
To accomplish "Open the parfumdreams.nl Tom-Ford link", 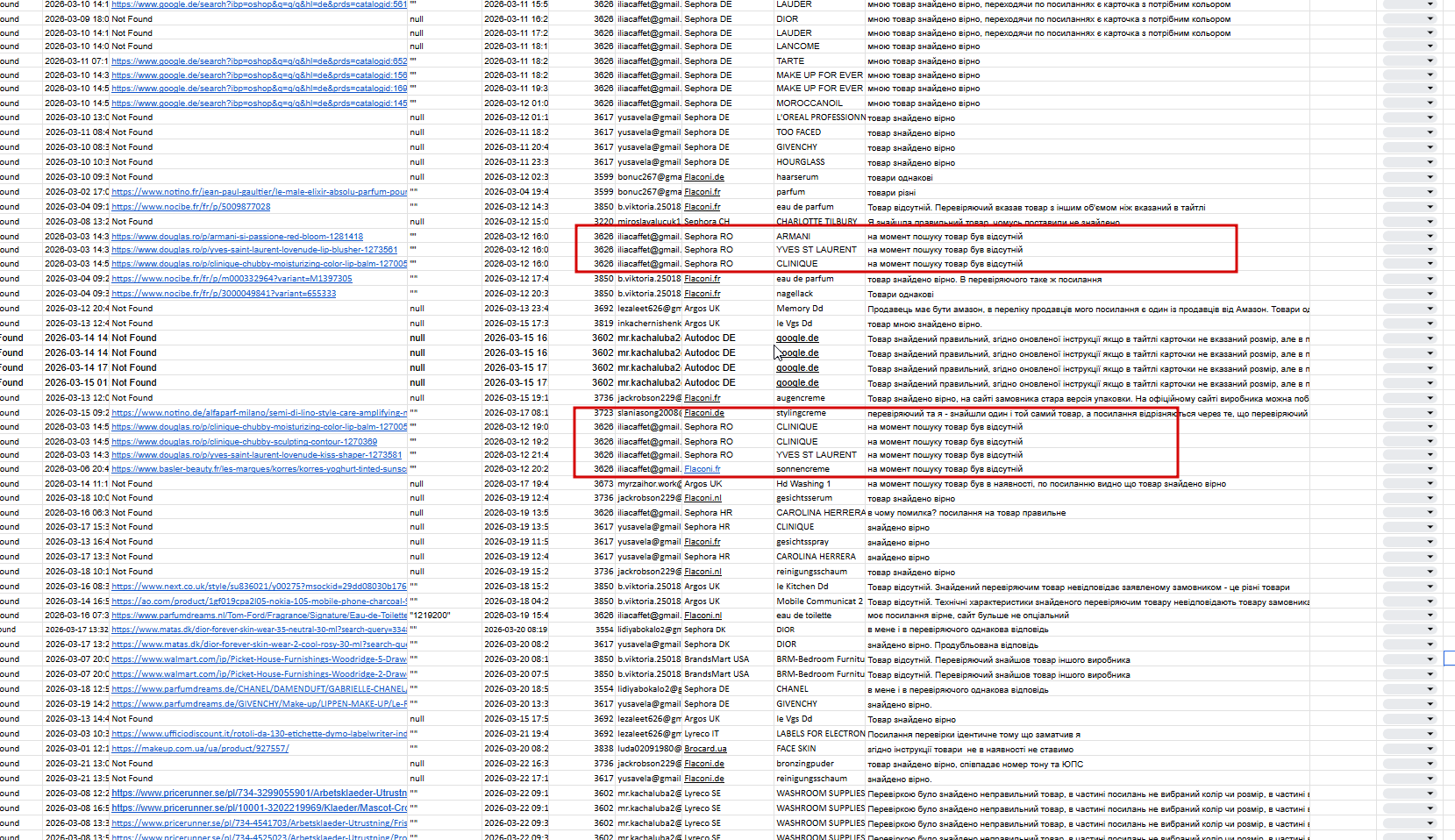I will pyautogui.click(x=260, y=616).
